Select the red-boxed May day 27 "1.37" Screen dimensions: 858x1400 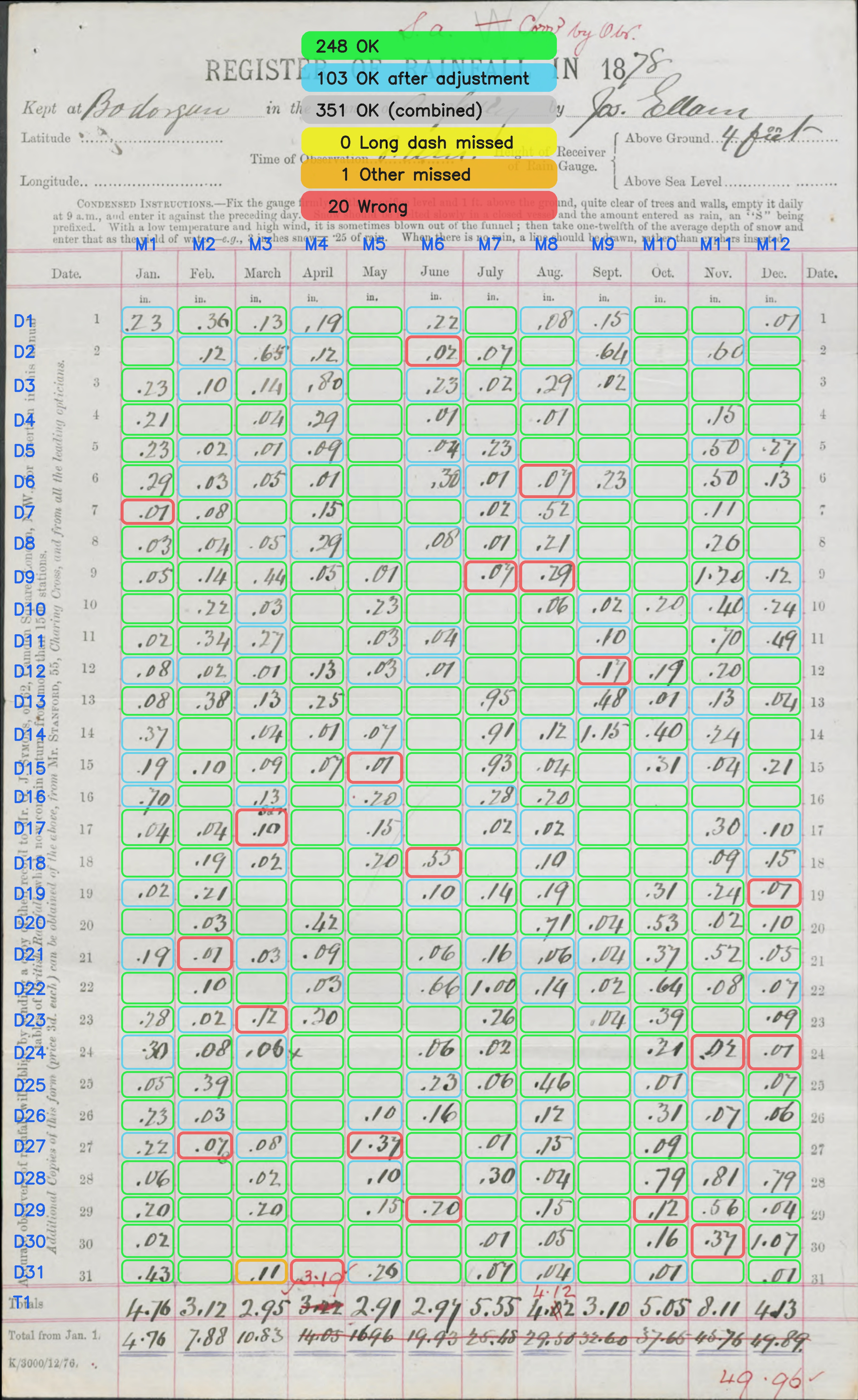375,1145
